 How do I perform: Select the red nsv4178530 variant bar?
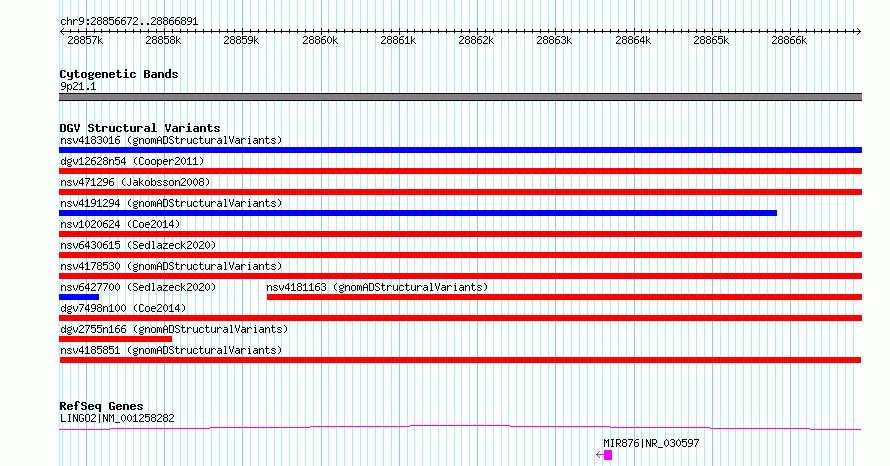pos(460,276)
